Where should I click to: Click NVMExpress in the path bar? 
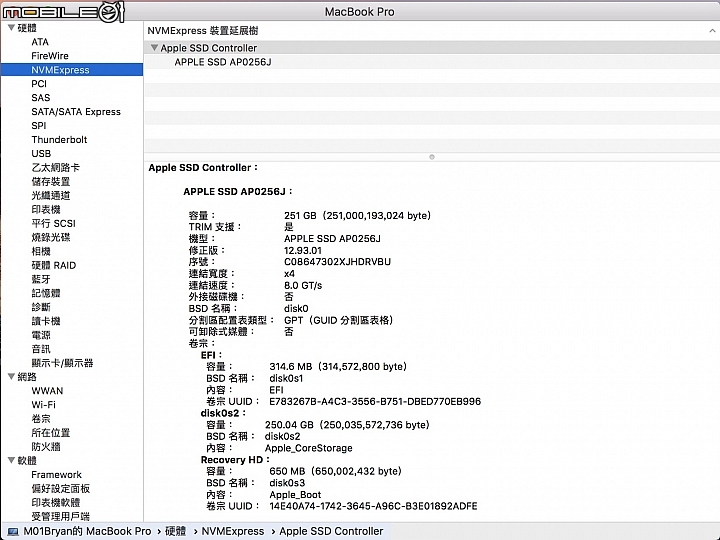(x=233, y=531)
